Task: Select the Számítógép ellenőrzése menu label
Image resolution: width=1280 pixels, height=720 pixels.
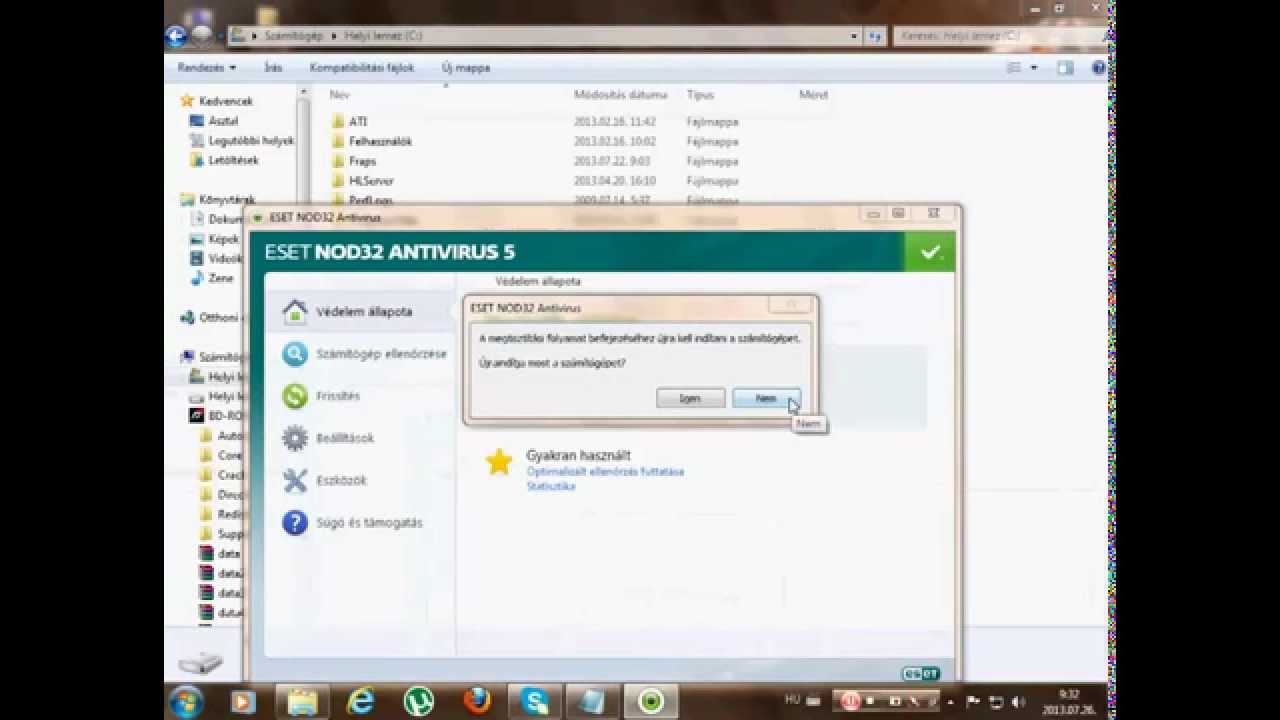Action: 381,354
